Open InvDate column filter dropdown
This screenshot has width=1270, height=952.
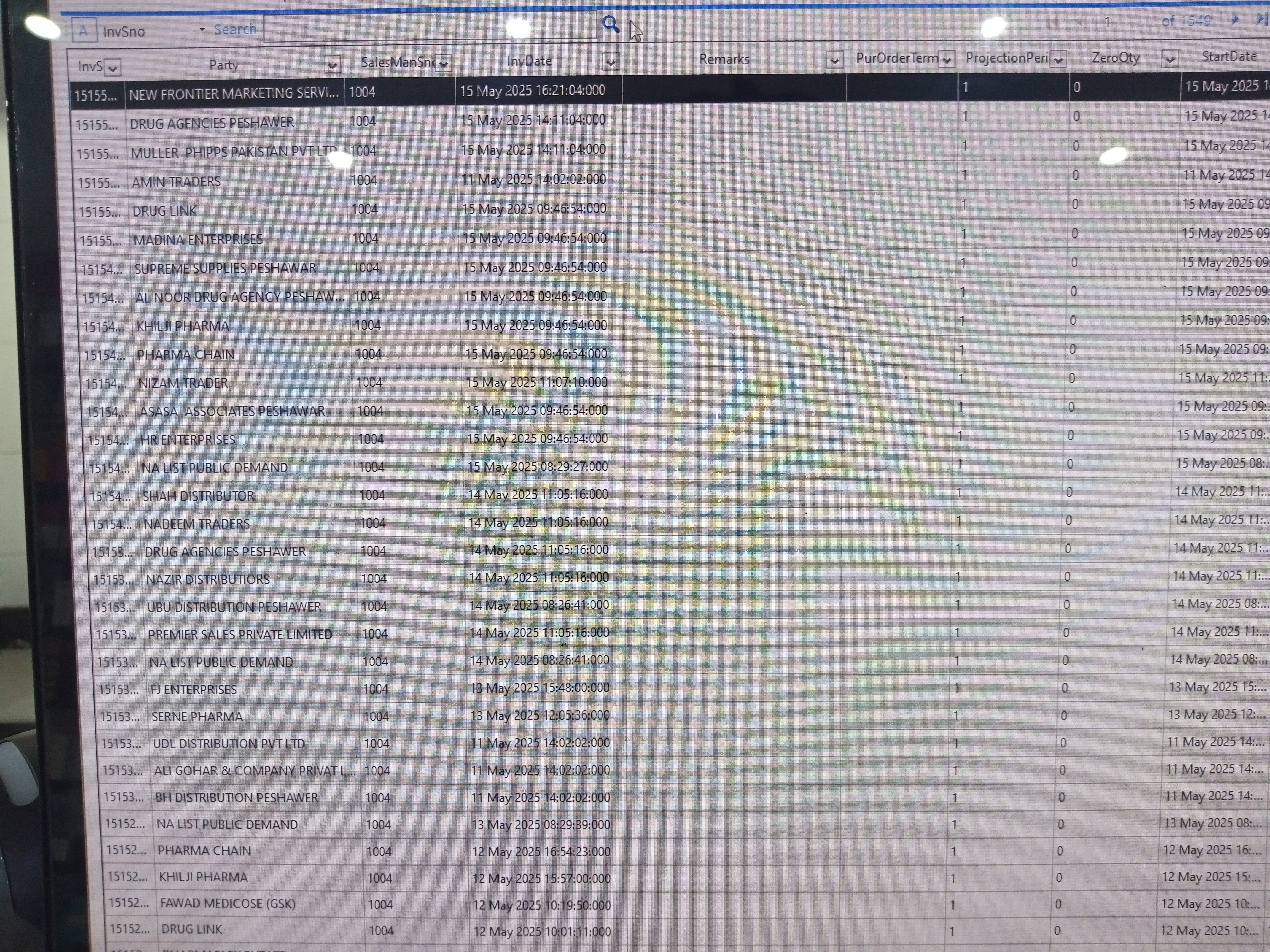pos(611,61)
